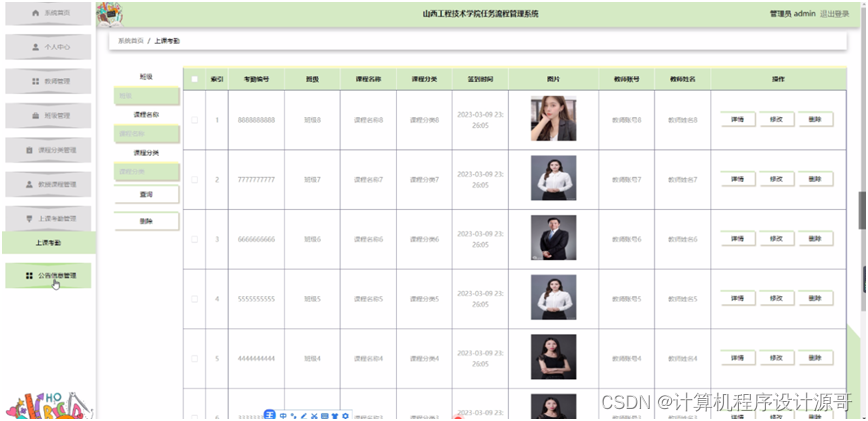Open 详情 for the 班级8 row
The width and height of the screenshot is (868, 421).
click(x=737, y=119)
